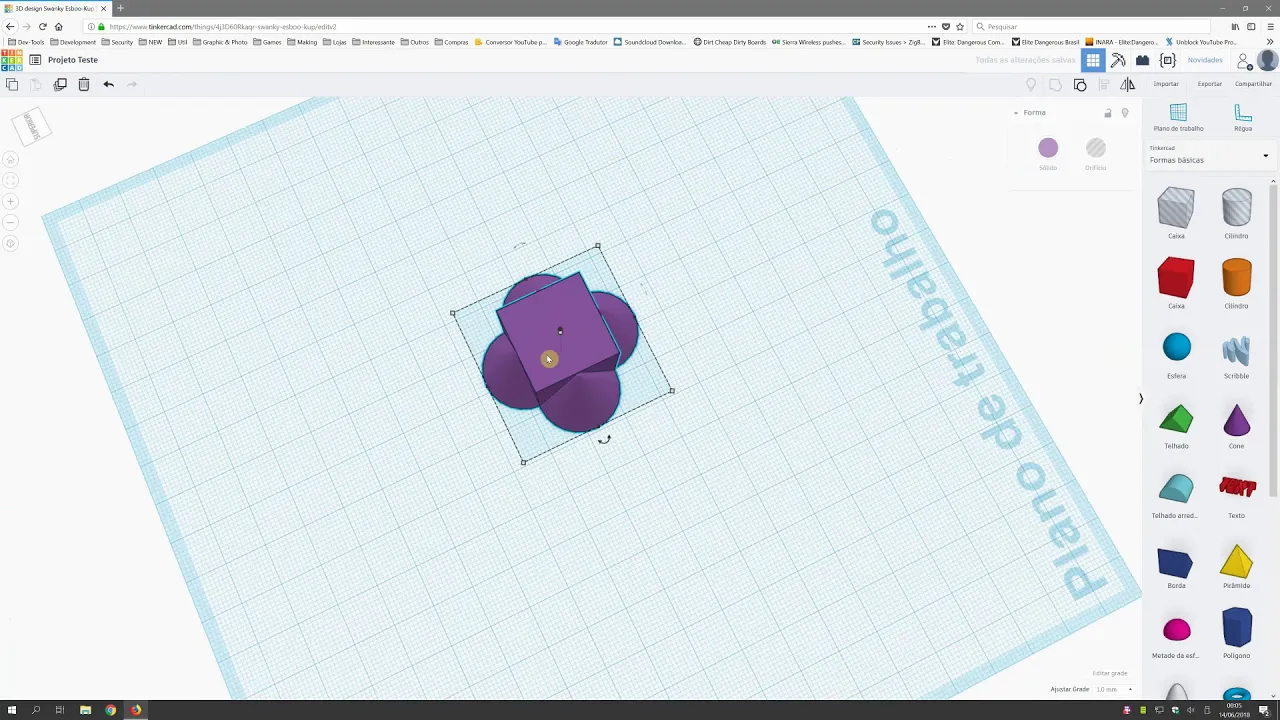Open the Bricks mode
The width and height of the screenshot is (1280, 720).
1142,61
